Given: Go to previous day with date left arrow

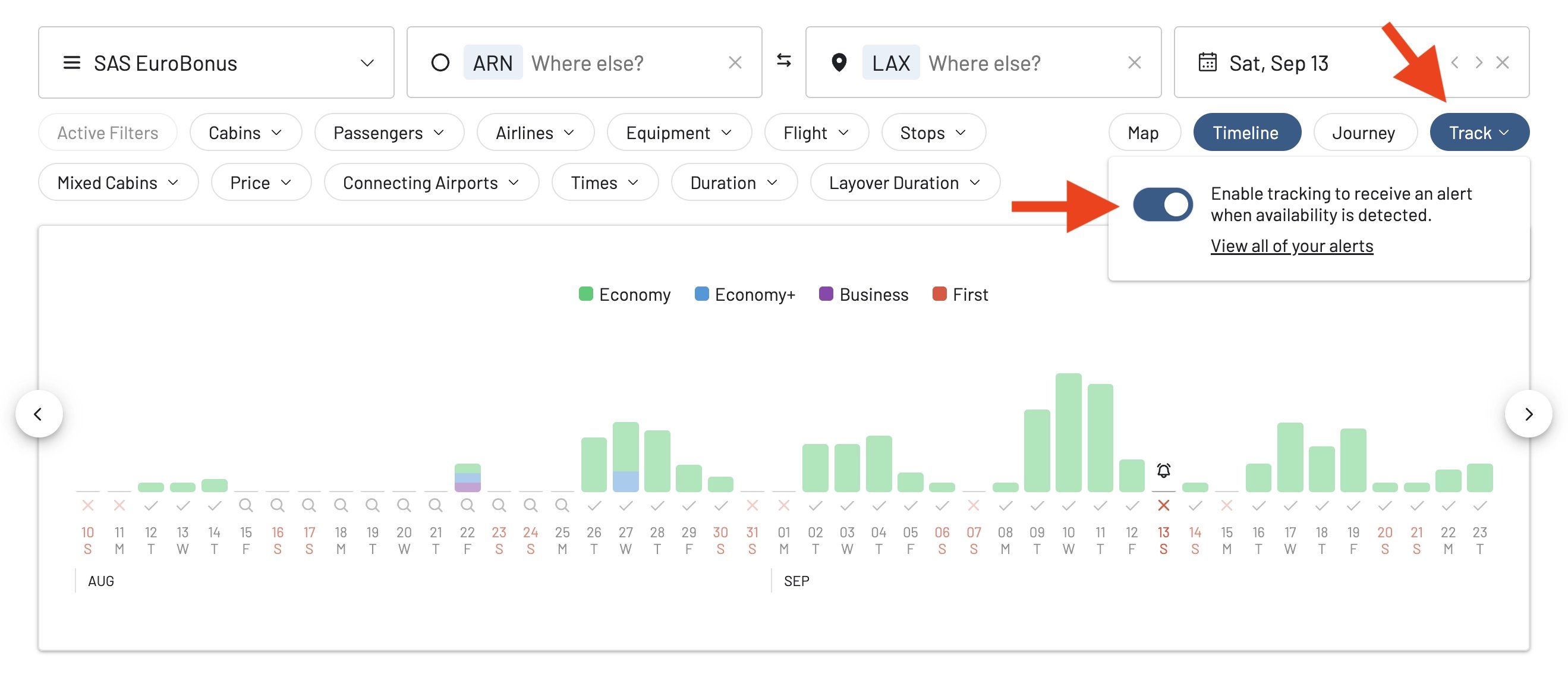Looking at the screenshot, I should coord(1454,63).
